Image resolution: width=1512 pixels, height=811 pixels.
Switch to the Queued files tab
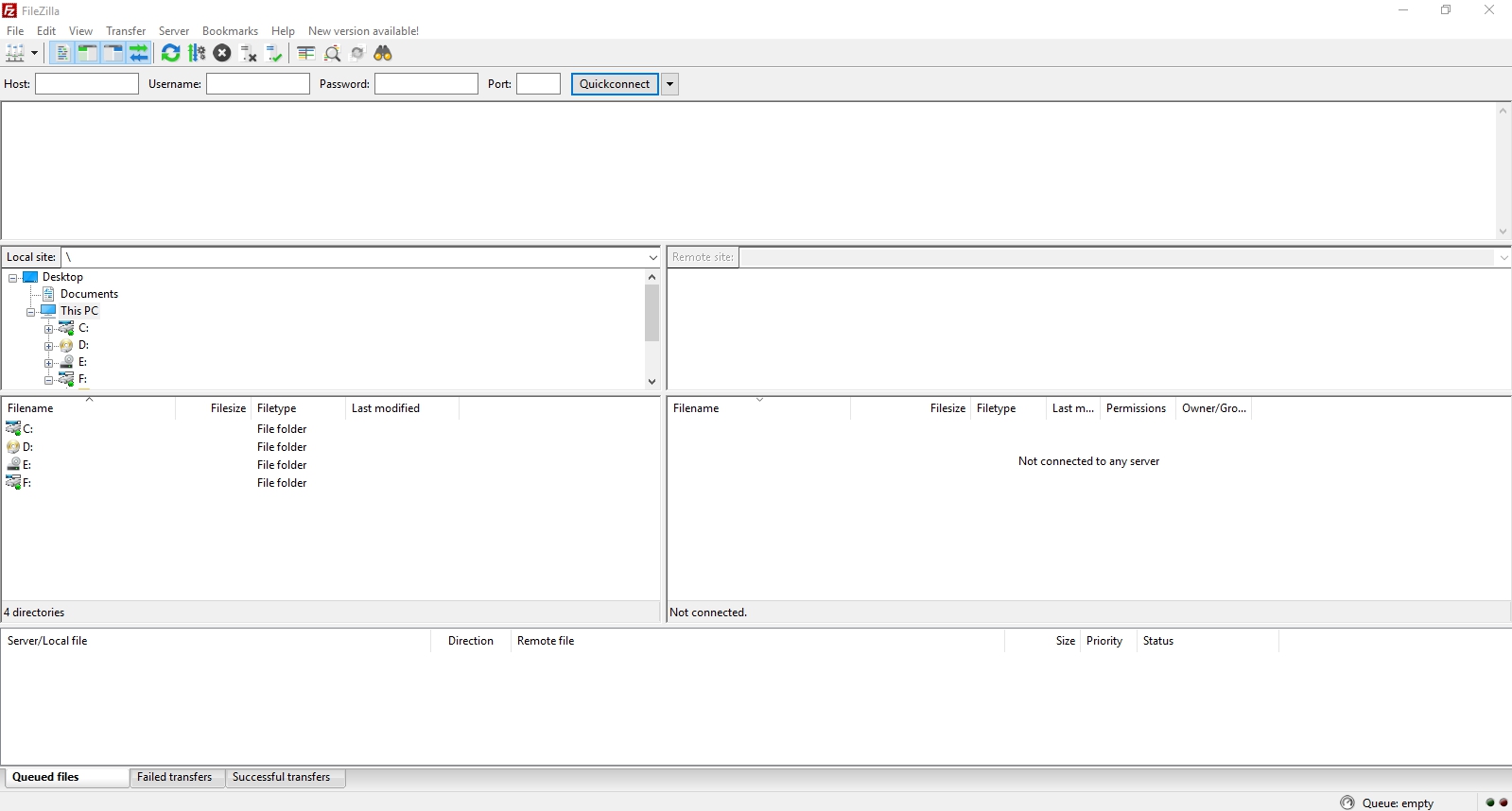tap(66, 777)
